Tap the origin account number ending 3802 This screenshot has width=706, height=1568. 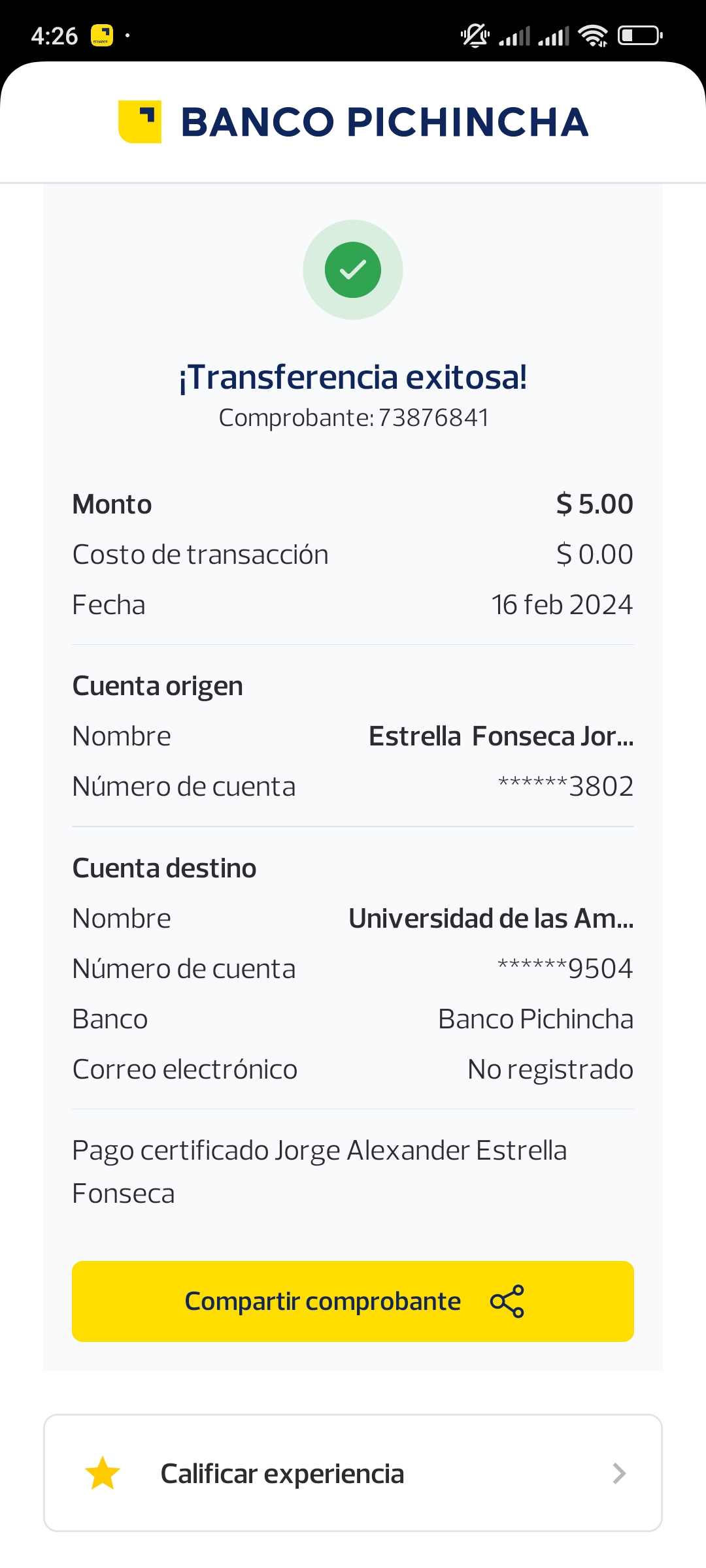coord(566,787)
